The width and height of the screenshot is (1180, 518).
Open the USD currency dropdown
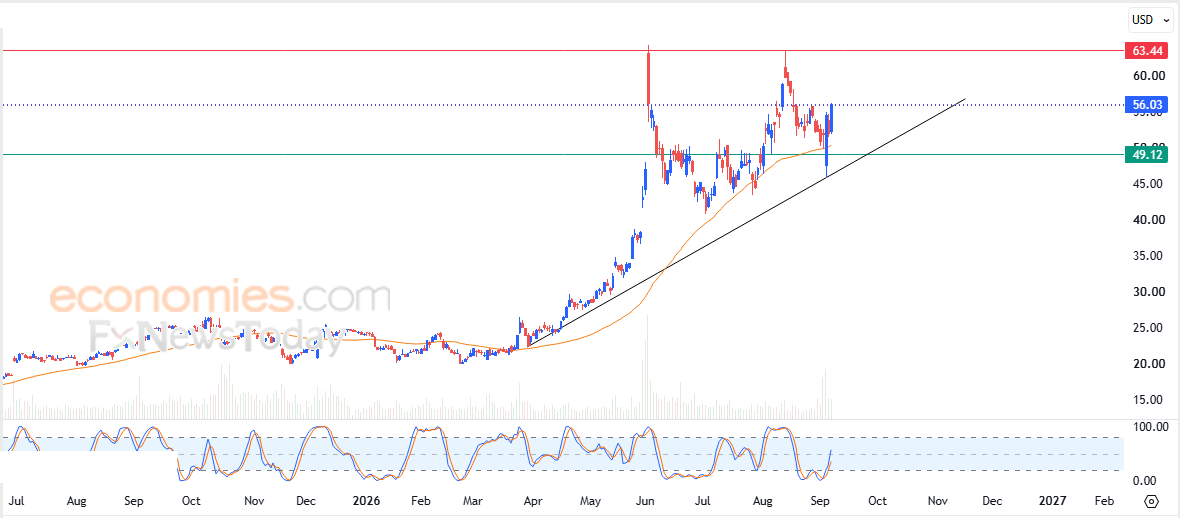[1151, 21]
